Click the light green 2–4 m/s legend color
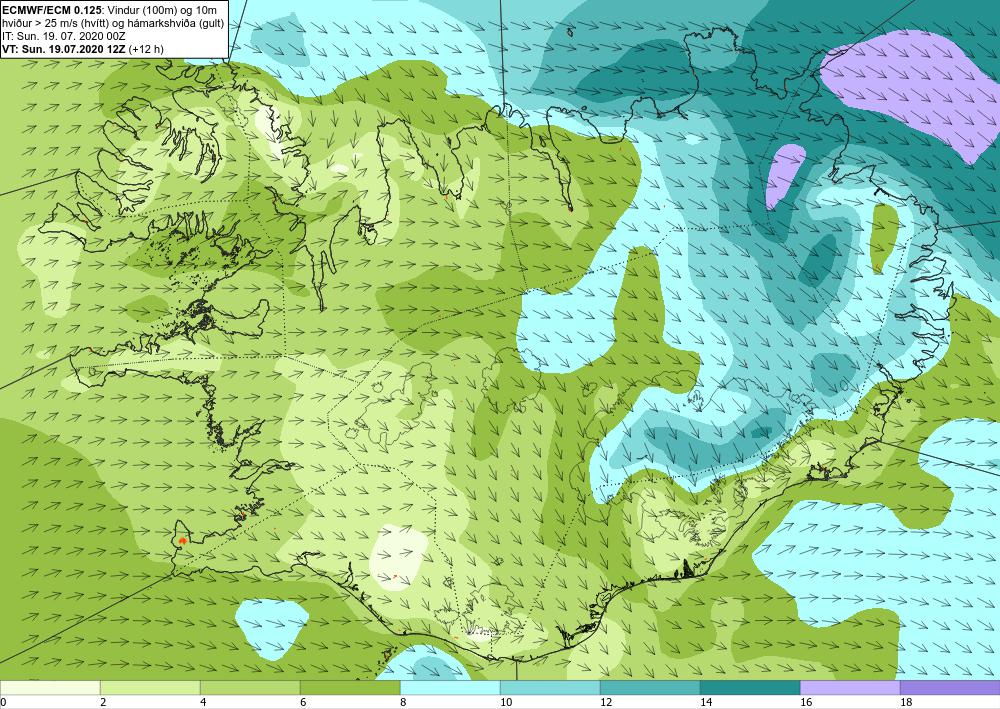 150,688
